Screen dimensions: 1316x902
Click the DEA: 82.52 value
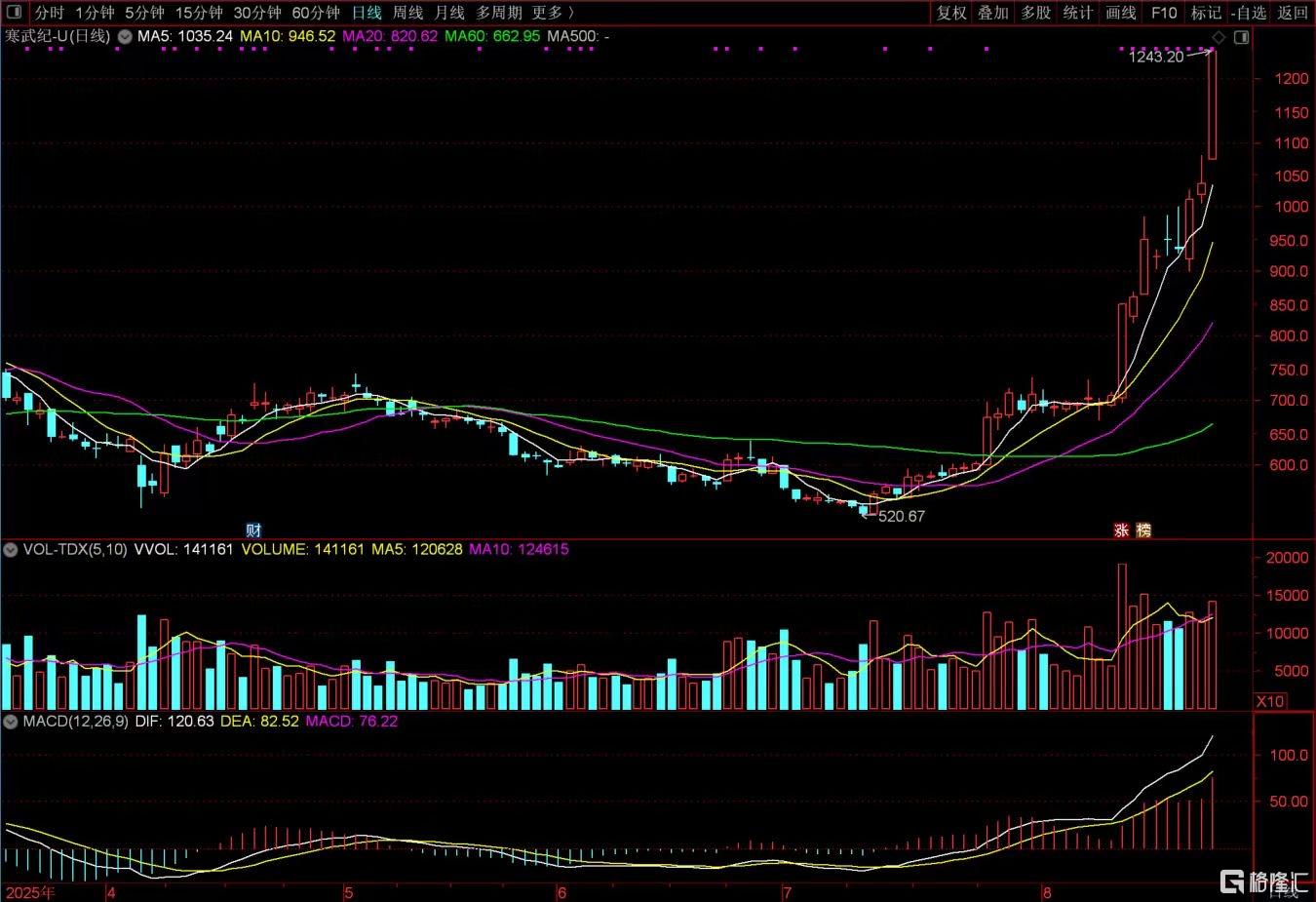(259, 722)
